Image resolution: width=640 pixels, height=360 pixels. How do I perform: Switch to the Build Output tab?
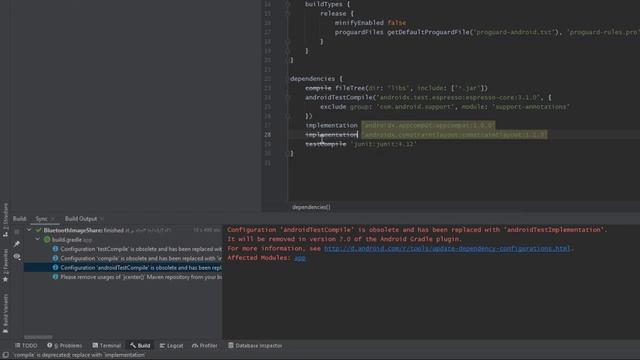(81, 219)
